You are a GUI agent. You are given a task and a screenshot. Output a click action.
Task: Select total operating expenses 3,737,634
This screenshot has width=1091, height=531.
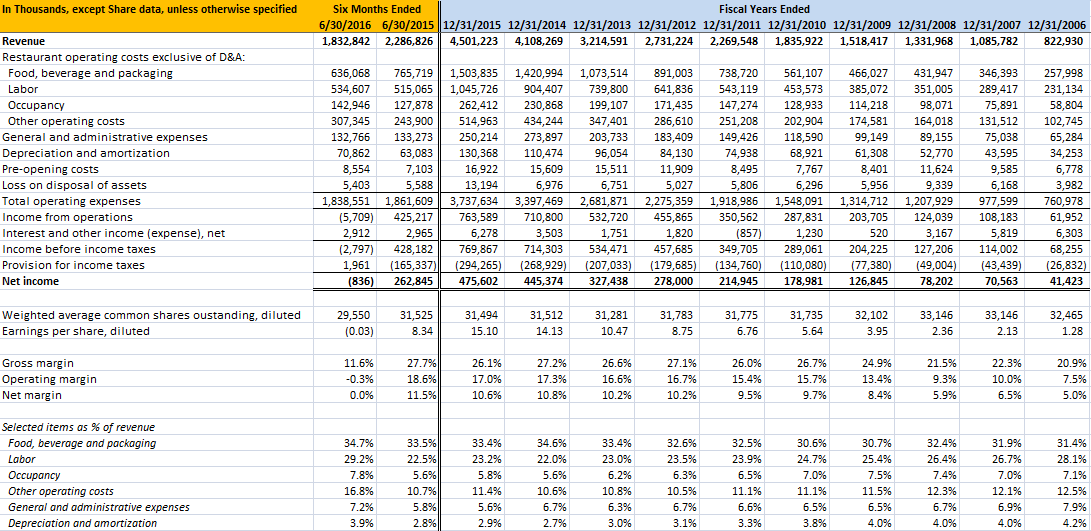pos(475,202)
